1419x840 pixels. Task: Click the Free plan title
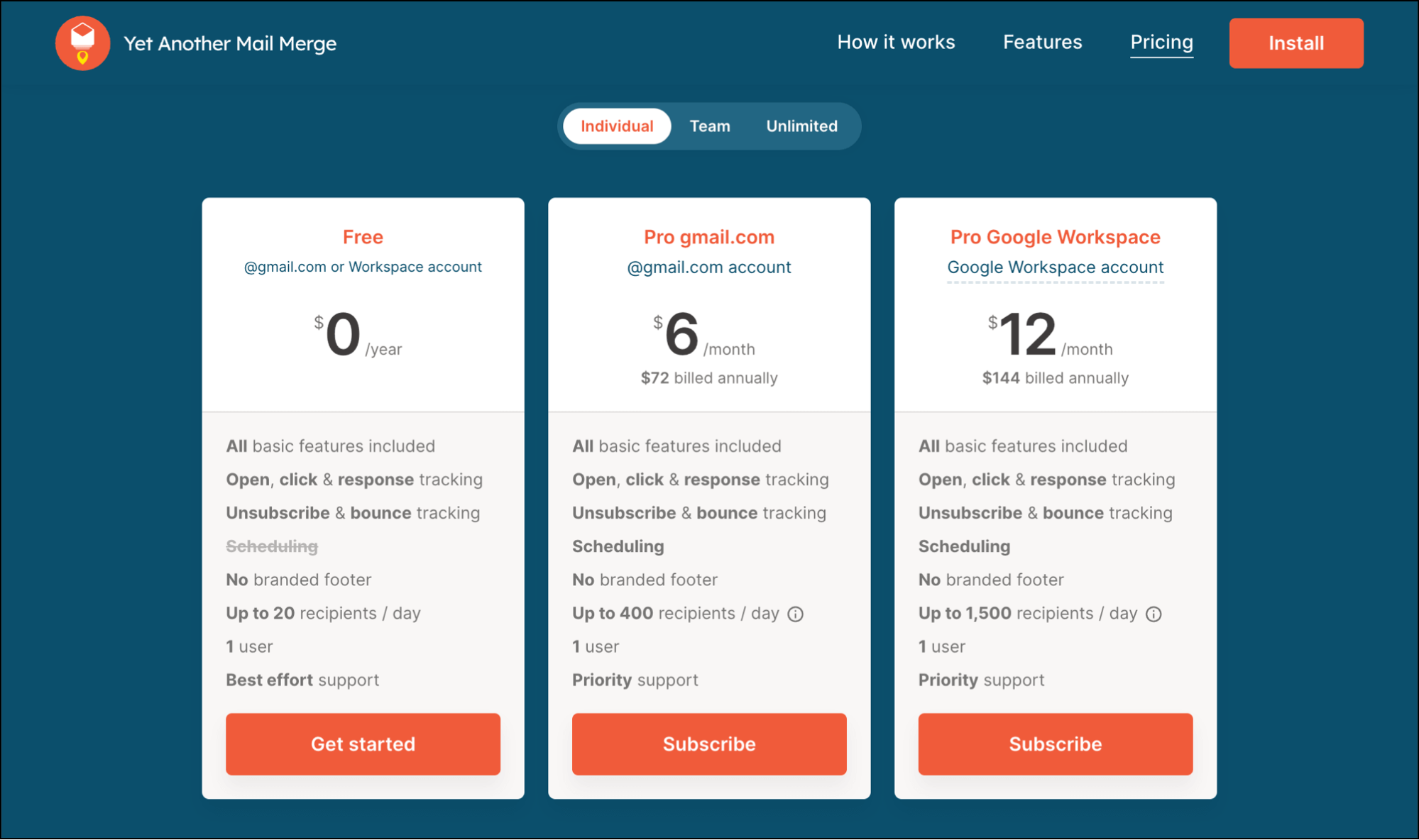pyautogui.click(x=363, y=237)
